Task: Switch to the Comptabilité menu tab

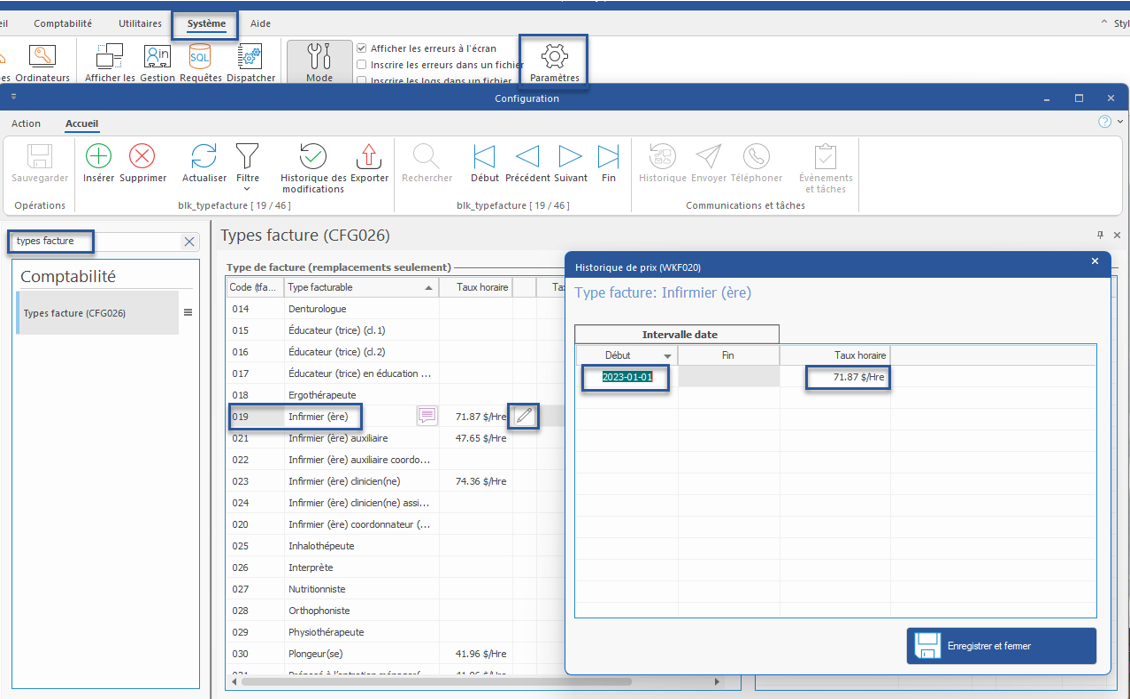Action: pyautogui.click(x=63, y=23)
